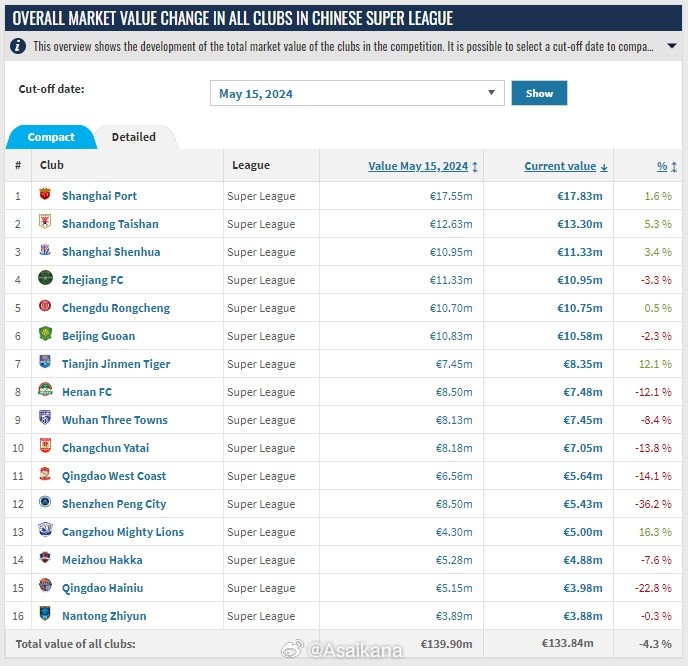Screen dimensions: 688x666
Task: Click the Shenzhen Peng City club link
Action: [114, 504]
